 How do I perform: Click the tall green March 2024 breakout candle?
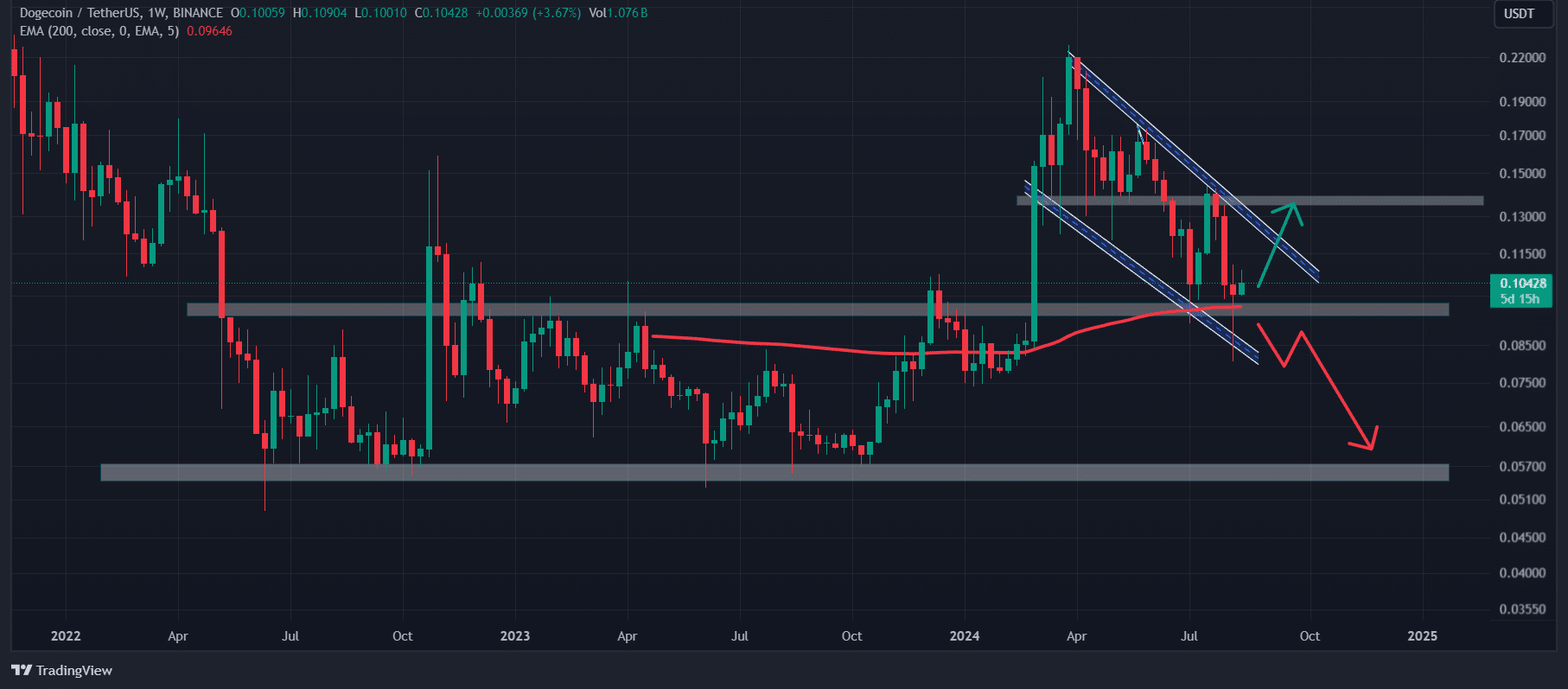pyautogui.click(x=1034, y=255)
